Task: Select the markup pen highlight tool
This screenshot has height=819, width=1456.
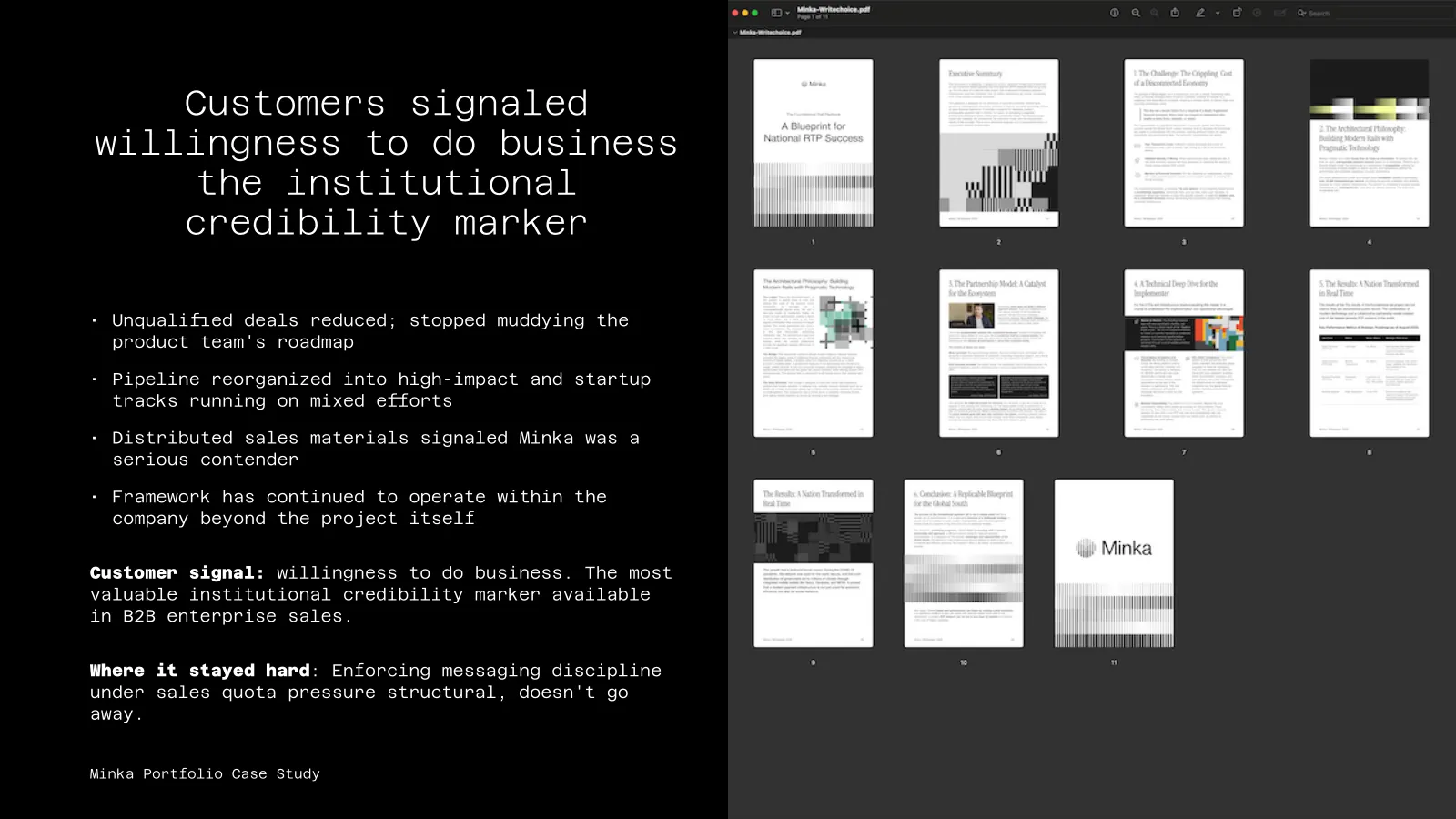Action: click(1200, 13)
